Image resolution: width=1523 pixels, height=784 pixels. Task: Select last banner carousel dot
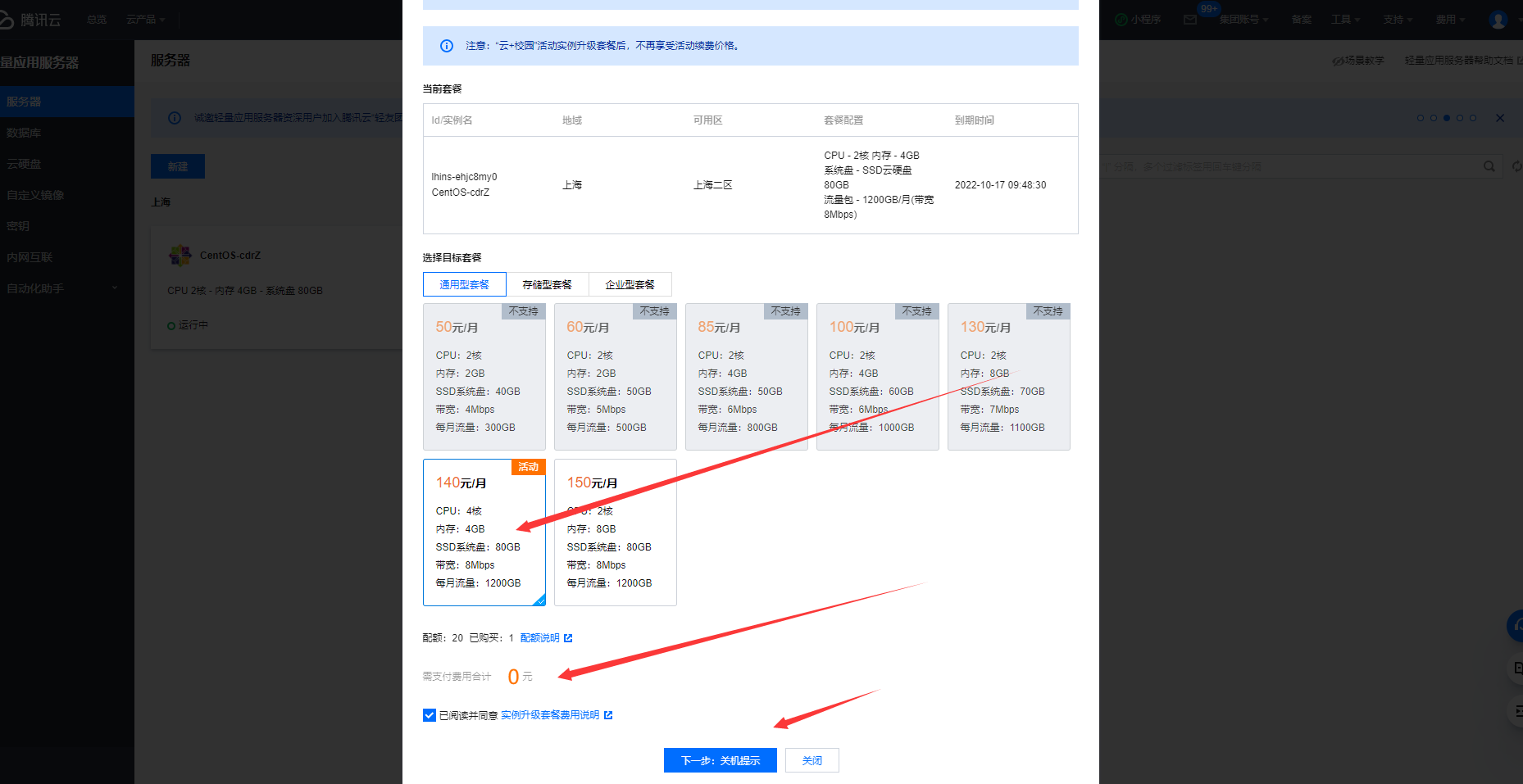[1473, 118]
